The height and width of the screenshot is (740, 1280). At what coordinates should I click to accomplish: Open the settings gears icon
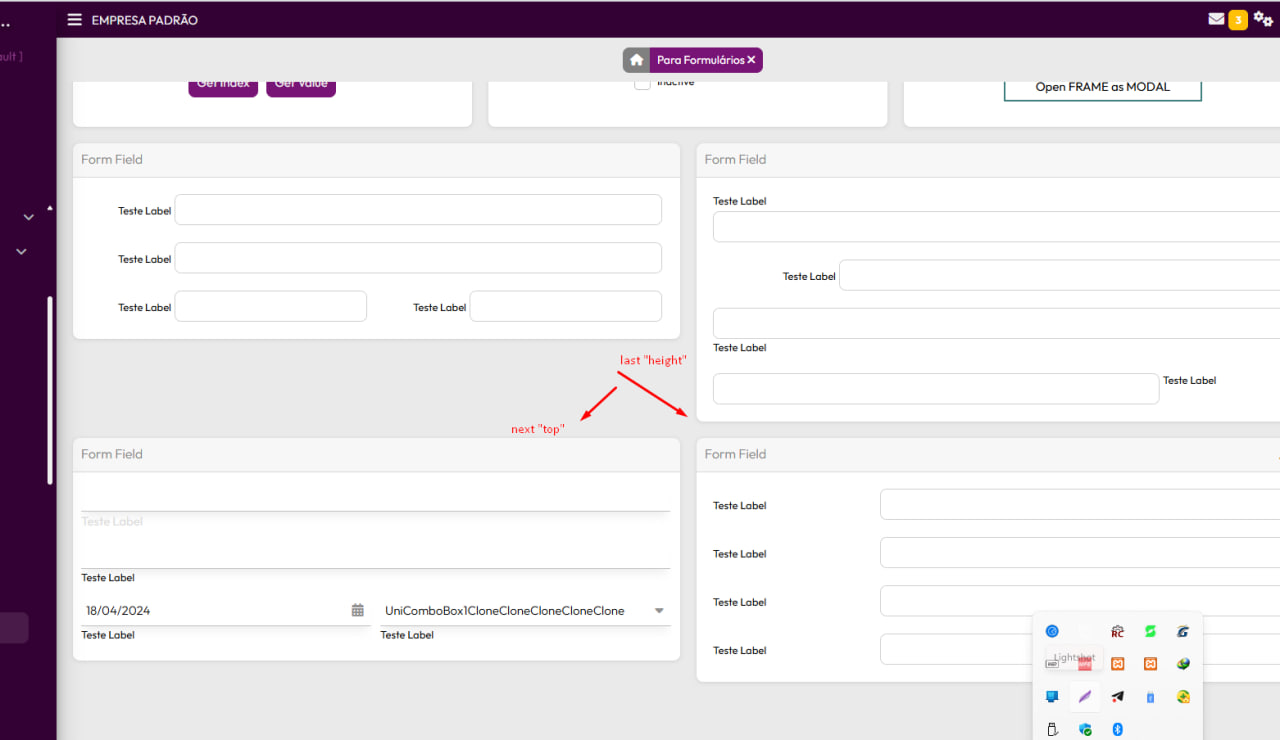click(x=1263, y=19)
